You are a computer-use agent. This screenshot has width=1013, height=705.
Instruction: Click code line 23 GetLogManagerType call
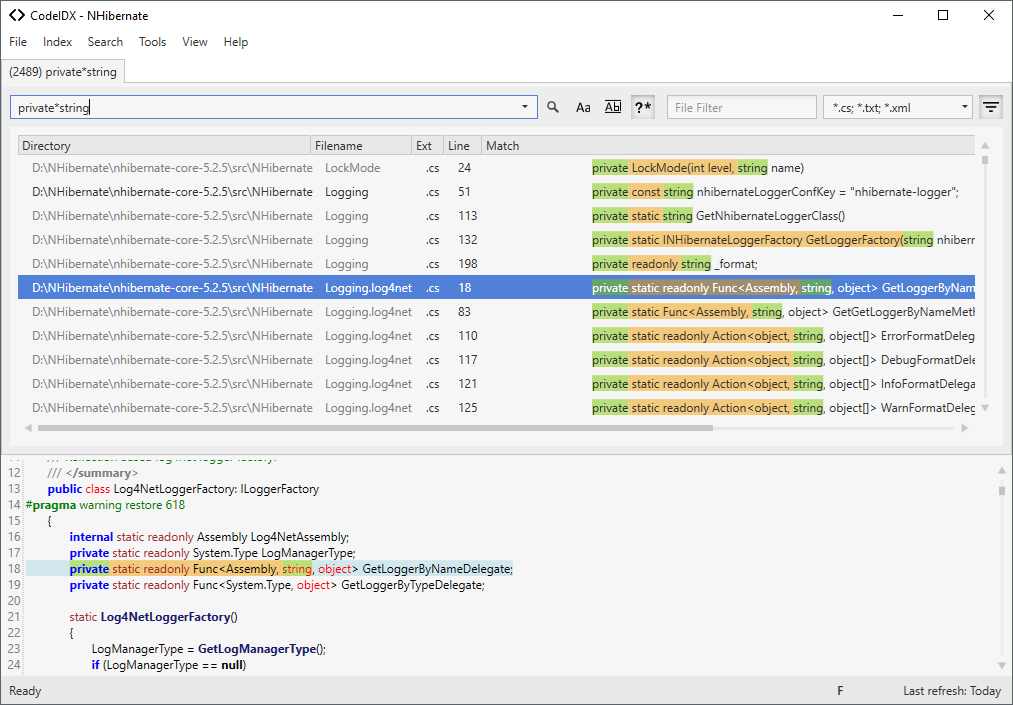tap(209, 649)
